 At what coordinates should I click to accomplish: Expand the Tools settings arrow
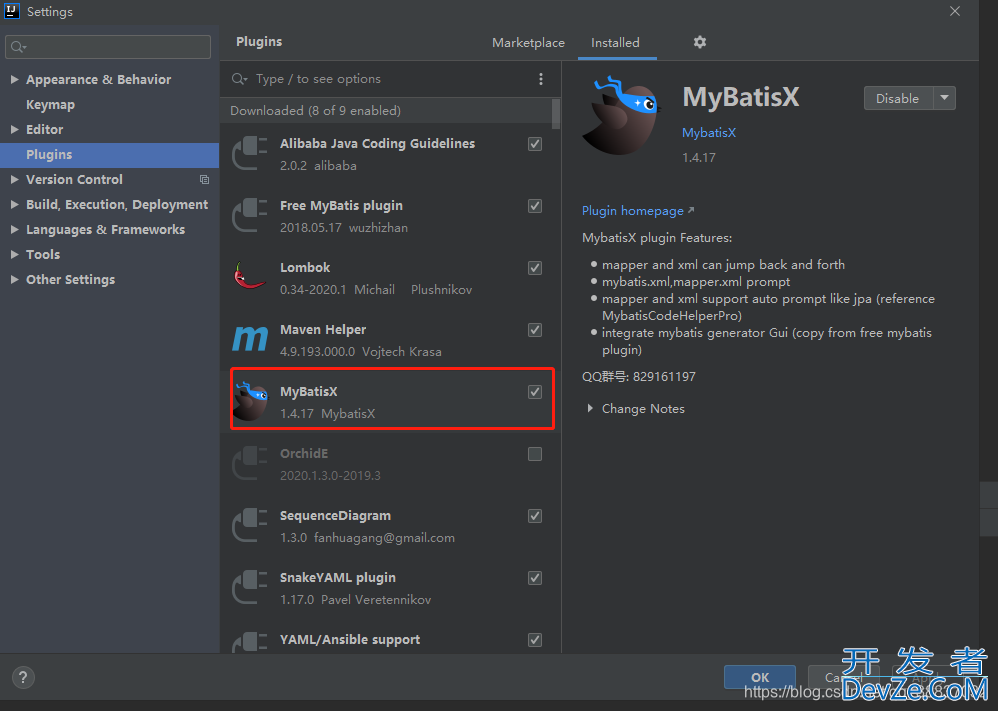point(14,254)
